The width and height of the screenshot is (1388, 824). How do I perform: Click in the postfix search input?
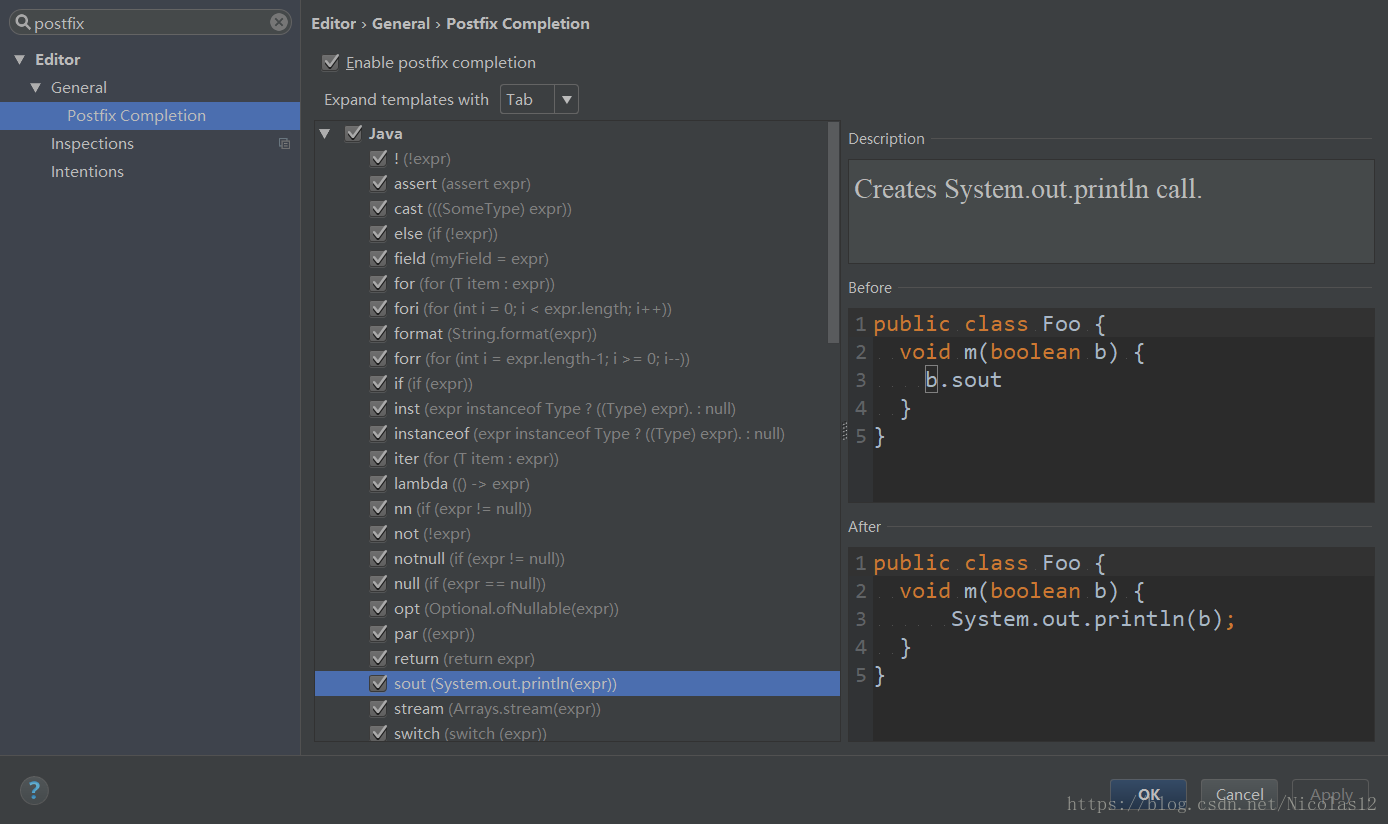(150, 22)
